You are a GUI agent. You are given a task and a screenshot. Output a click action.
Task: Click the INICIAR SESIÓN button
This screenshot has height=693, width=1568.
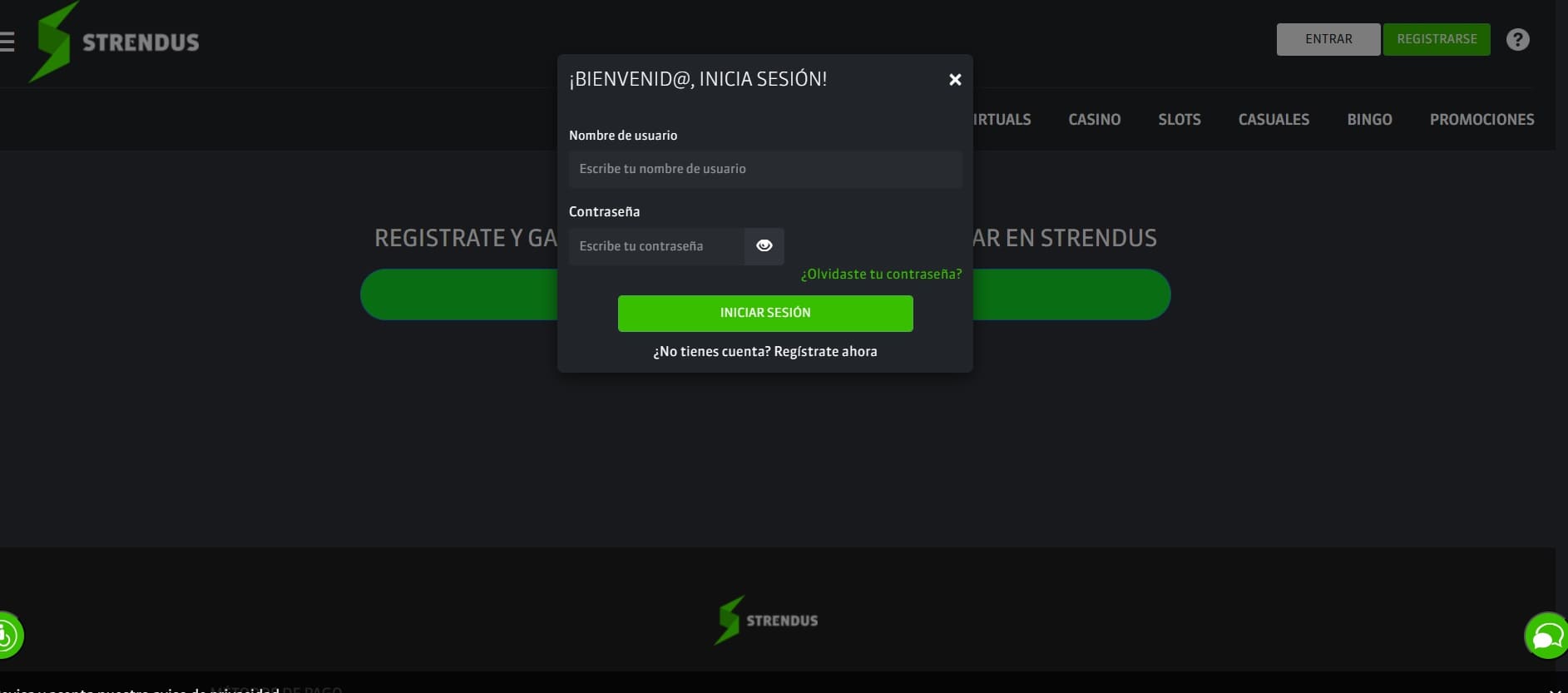pos(765,313)
